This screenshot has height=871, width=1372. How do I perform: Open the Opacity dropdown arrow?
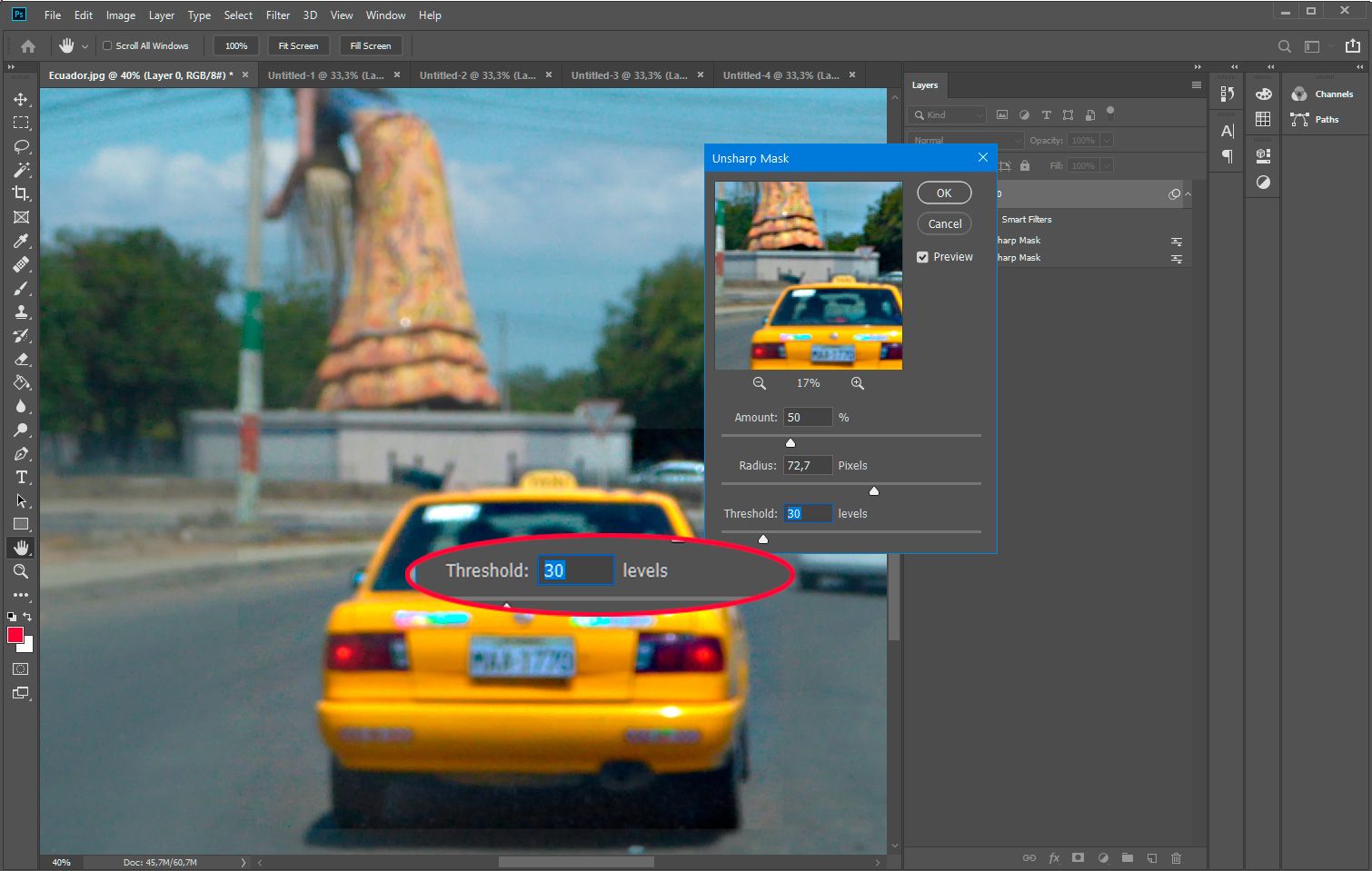[1108, 140]
